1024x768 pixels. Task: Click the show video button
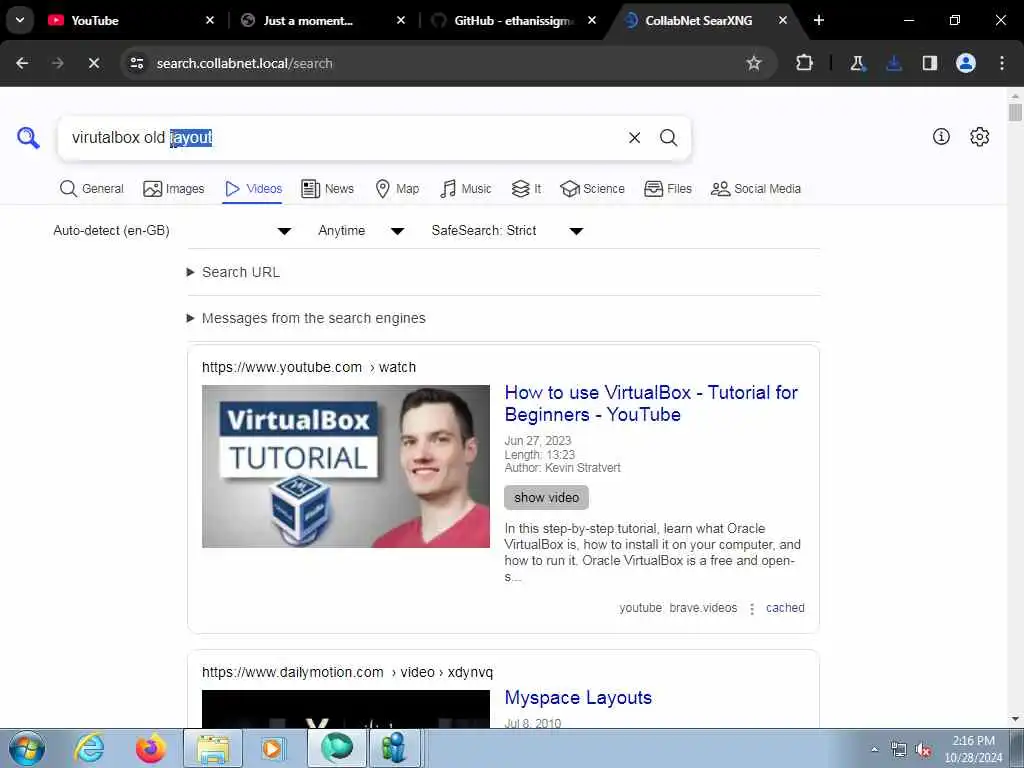pos(546,498)
